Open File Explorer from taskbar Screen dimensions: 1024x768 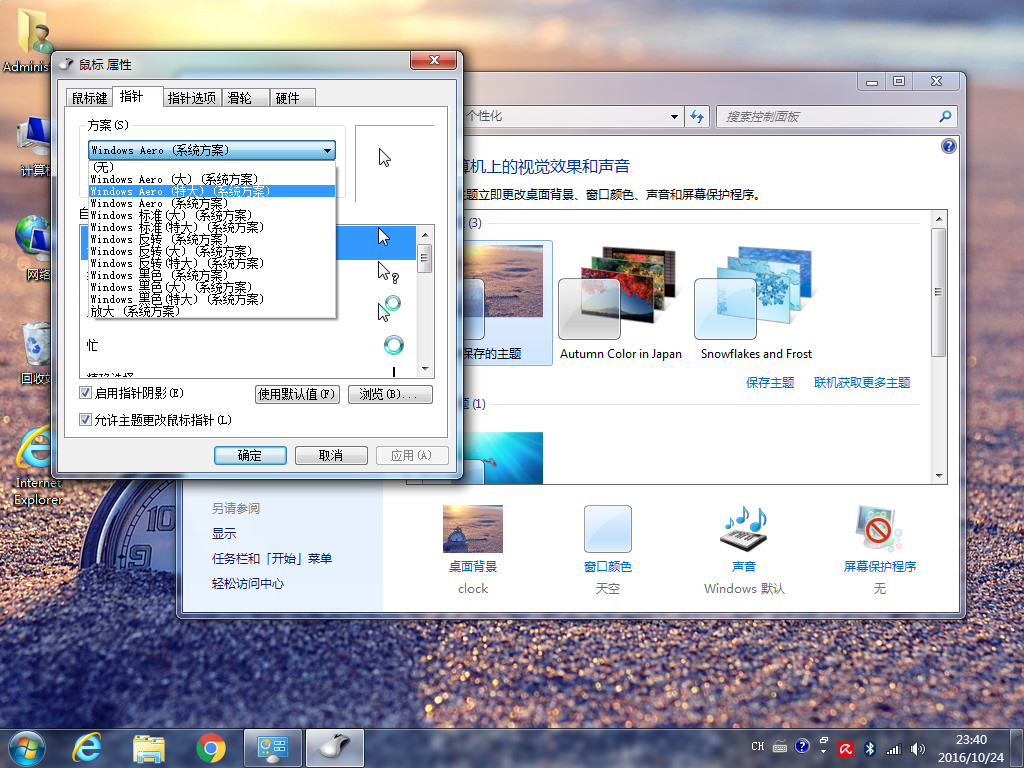click(x=149, y=748)
